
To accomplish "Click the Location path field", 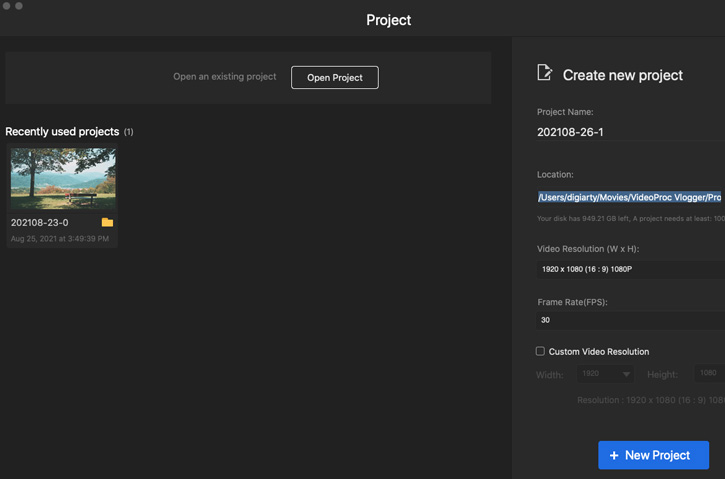I will coord(629,197).
